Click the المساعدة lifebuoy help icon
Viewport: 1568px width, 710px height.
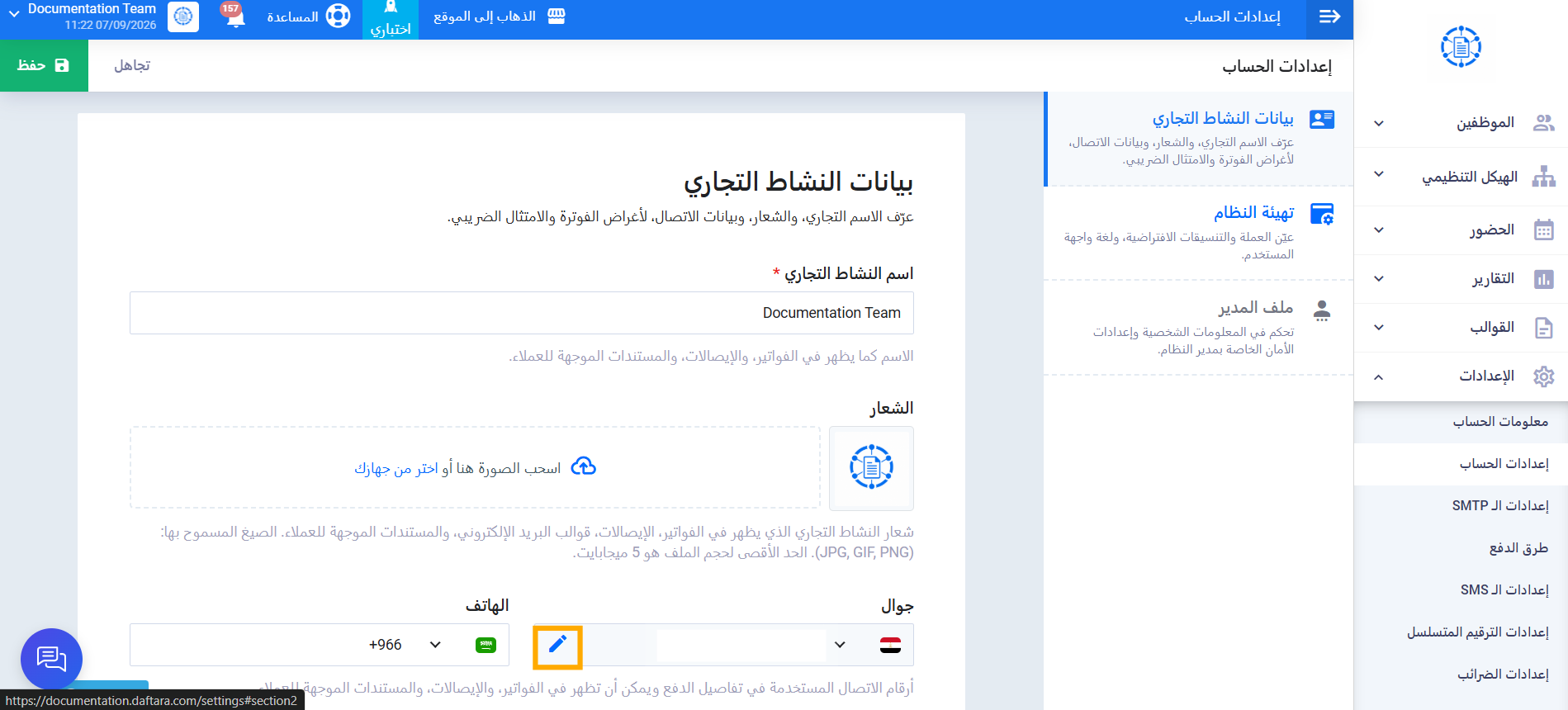(x=338, y=17)
